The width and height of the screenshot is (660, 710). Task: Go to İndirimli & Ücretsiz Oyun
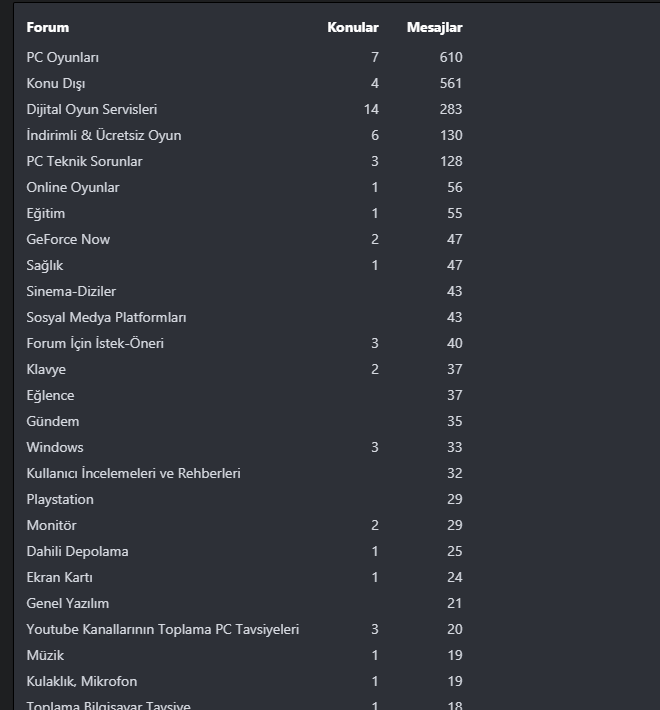tap(103, 135)
